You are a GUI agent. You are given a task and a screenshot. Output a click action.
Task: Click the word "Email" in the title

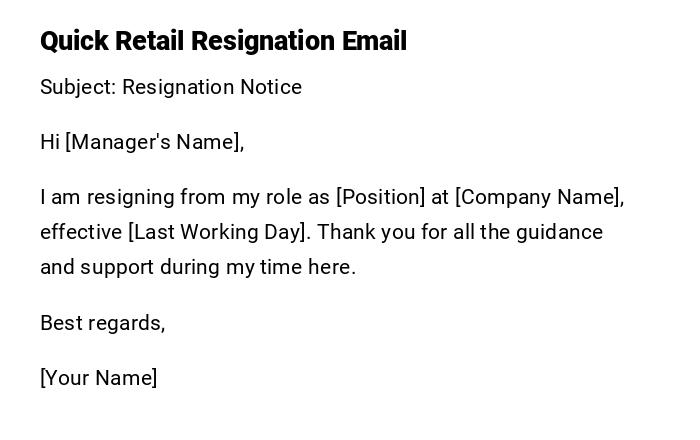(374, 41)
